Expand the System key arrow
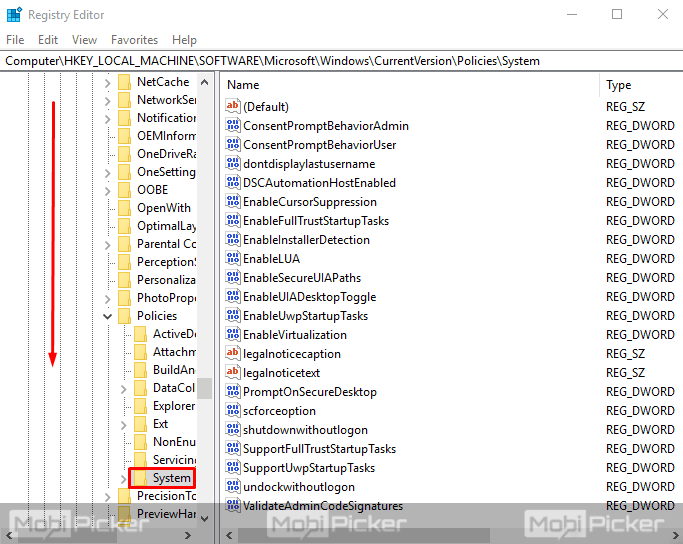This screenshot has width=683, height=544. (123, 479)
